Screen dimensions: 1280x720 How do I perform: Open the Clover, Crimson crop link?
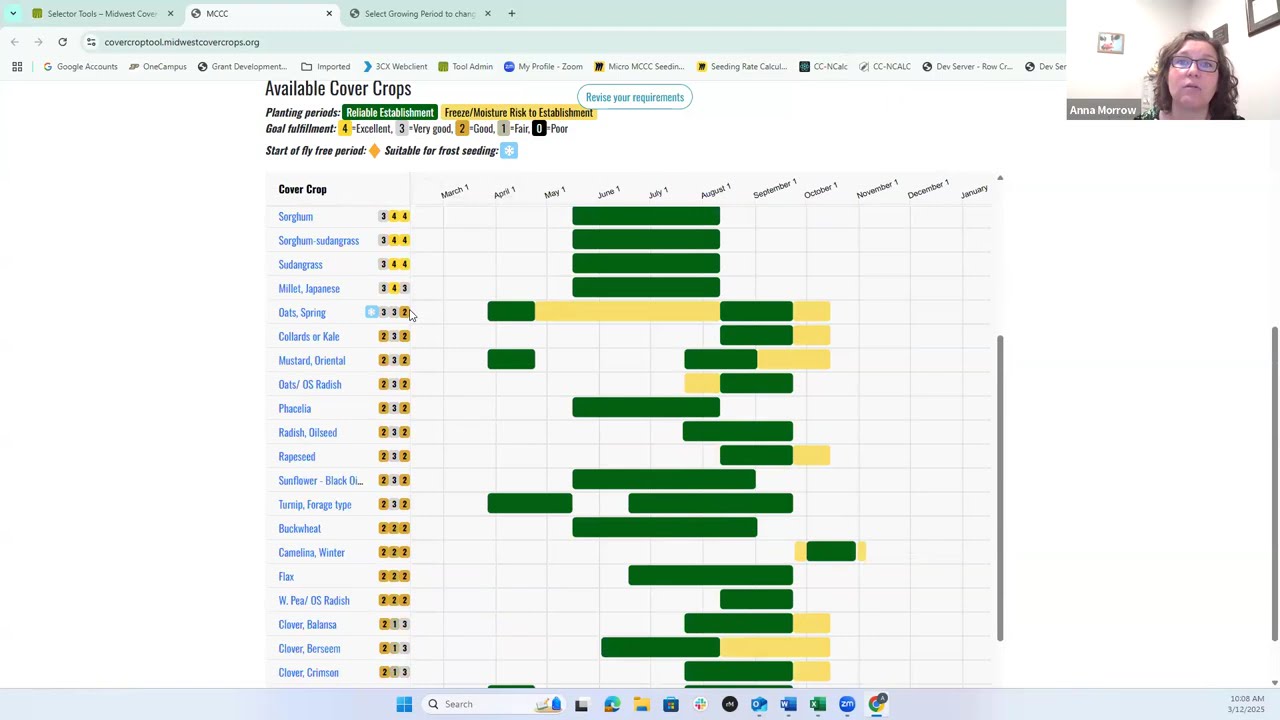pos(308,672)
